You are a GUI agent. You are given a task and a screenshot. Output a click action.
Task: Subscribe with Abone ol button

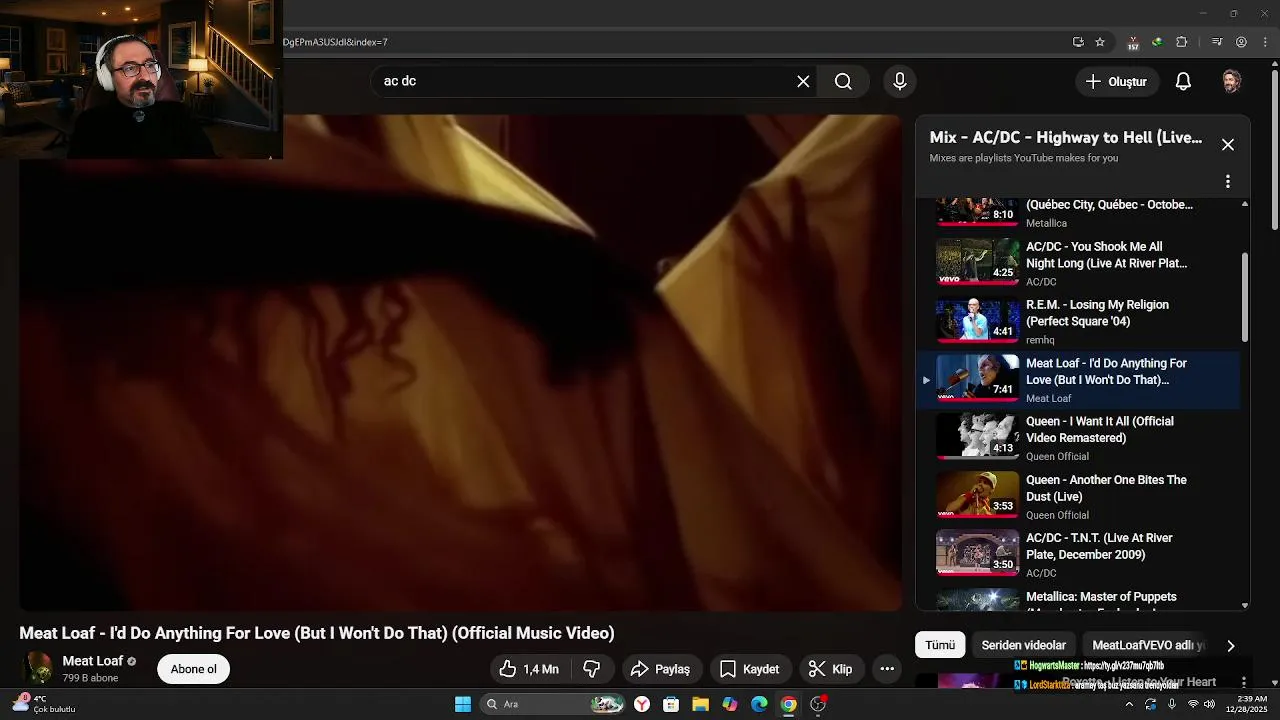(194, 669)
